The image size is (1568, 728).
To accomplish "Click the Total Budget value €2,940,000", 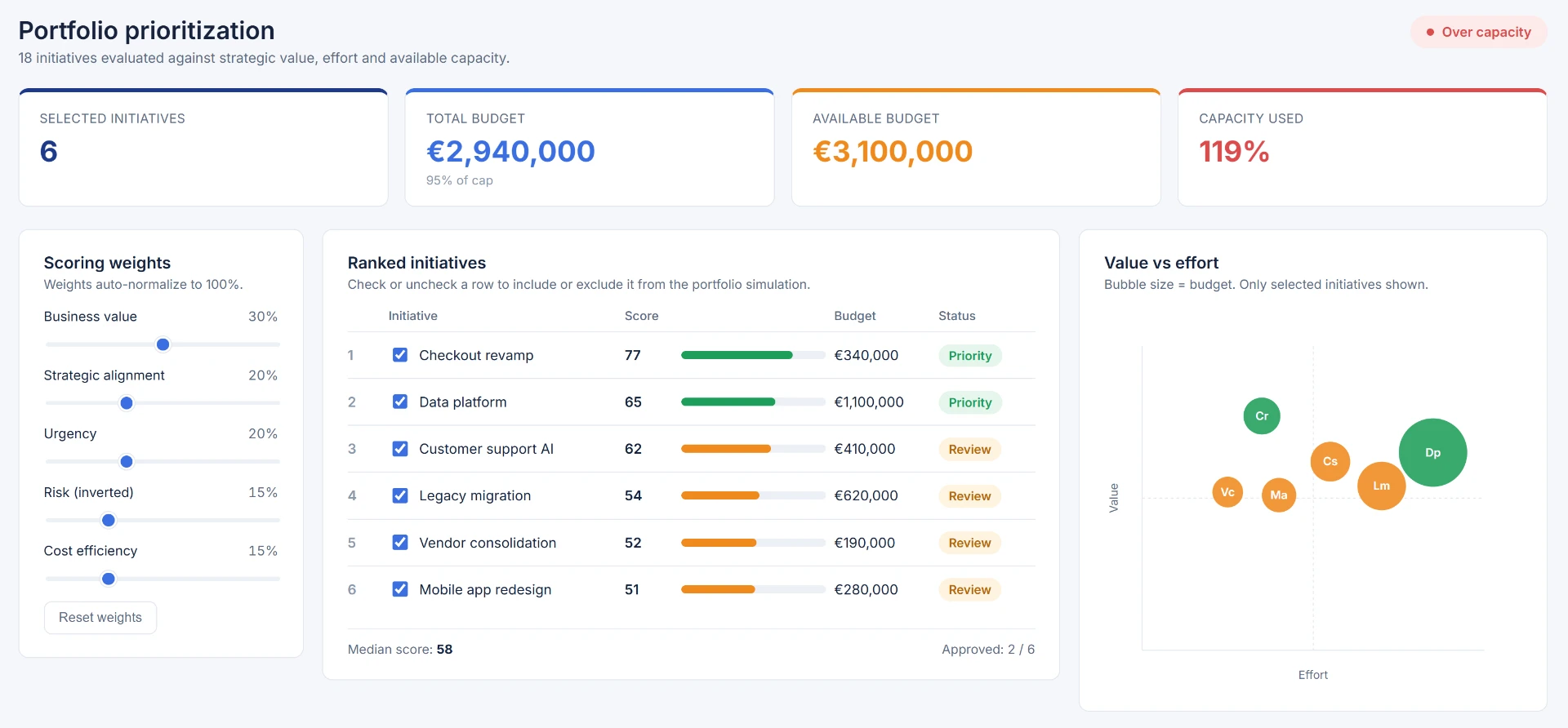I will pyautogui.click(x=510, y=151).
